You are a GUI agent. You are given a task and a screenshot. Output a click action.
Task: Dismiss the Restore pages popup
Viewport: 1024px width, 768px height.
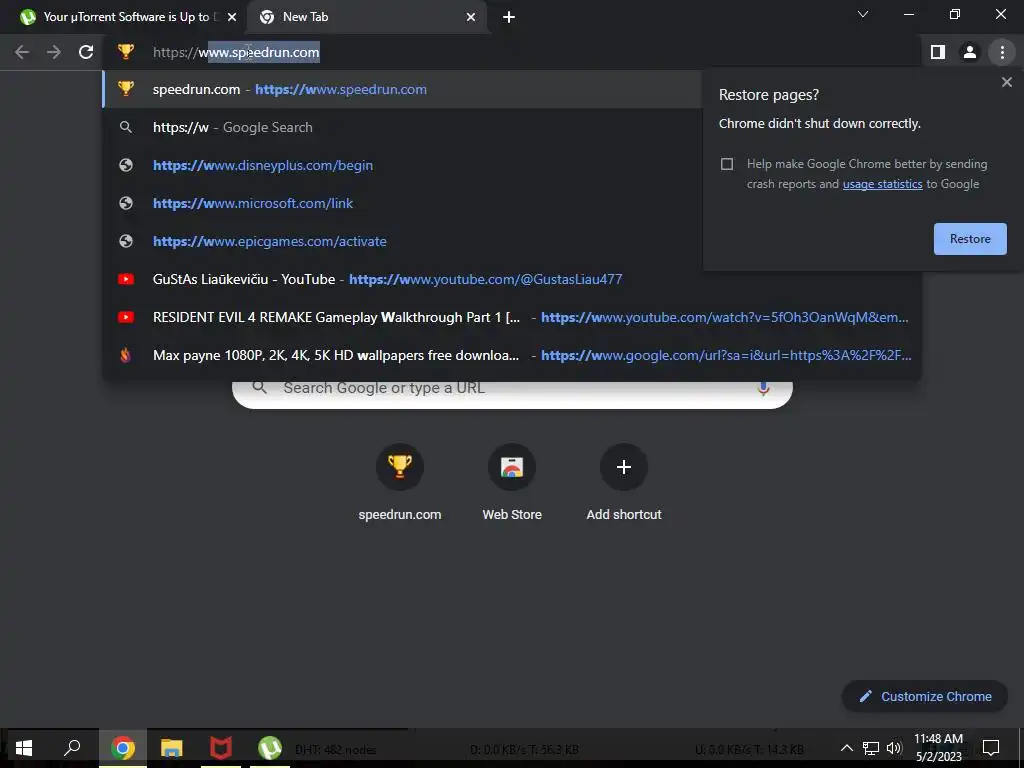coord(1006,82)
